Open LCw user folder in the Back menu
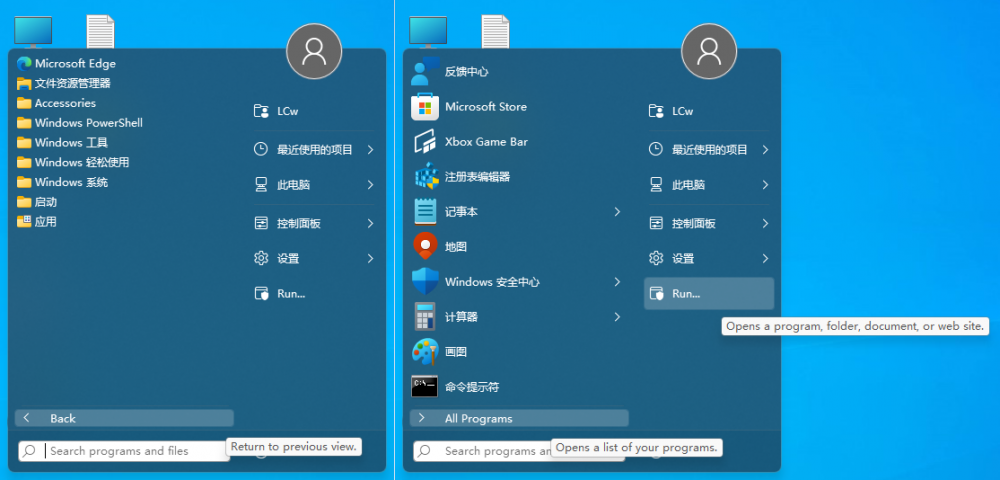The height and width of the screenshot is (480, 1000). (314, 112)
